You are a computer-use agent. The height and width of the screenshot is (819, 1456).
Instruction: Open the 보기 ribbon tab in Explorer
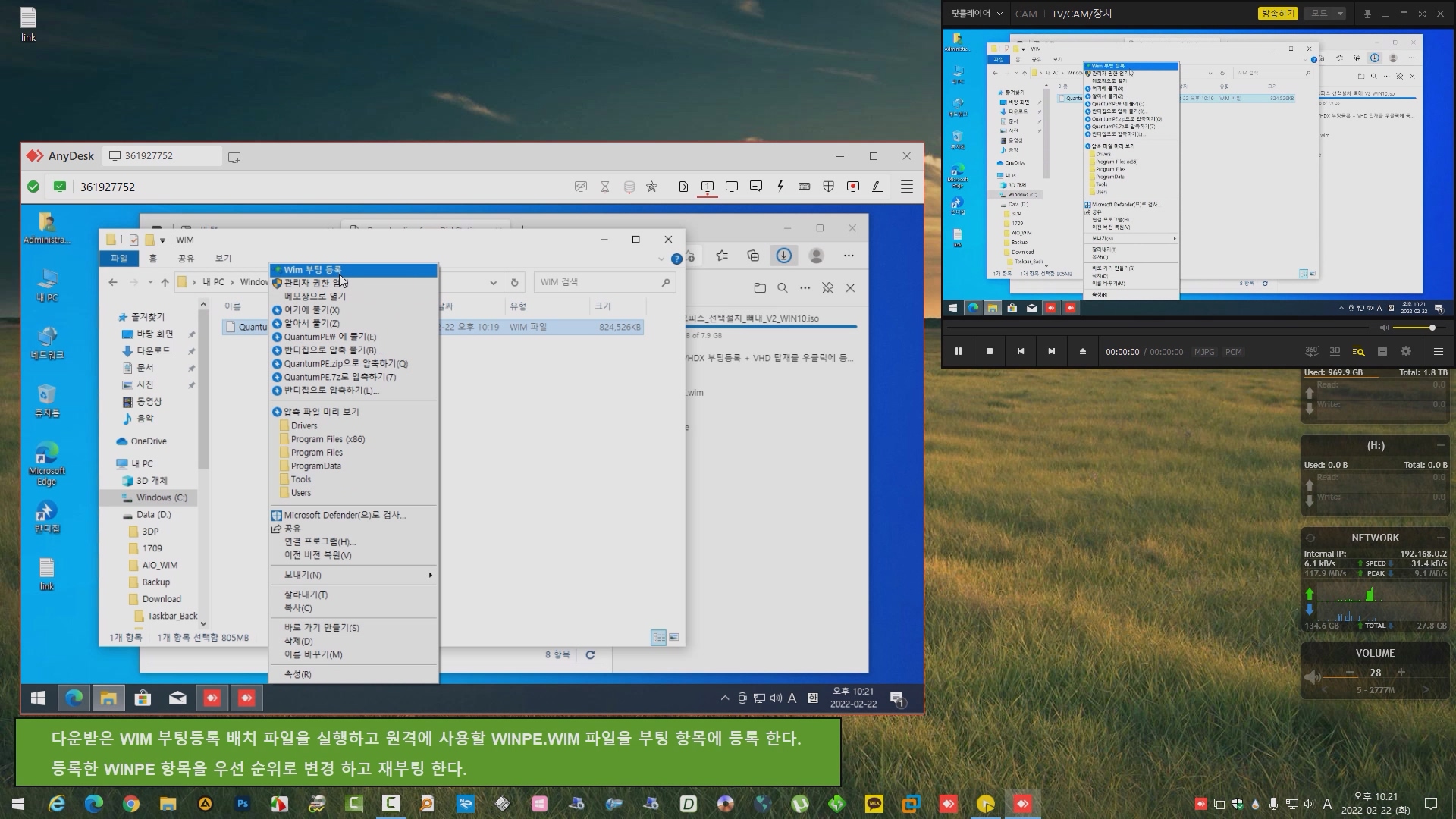click(x=223, y=259)
